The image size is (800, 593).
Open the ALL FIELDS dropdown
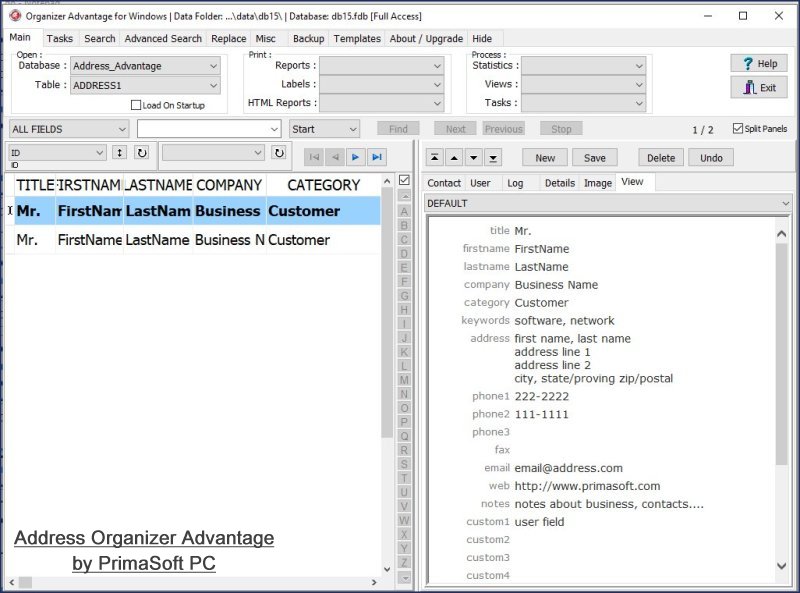(x=122, y=129)
